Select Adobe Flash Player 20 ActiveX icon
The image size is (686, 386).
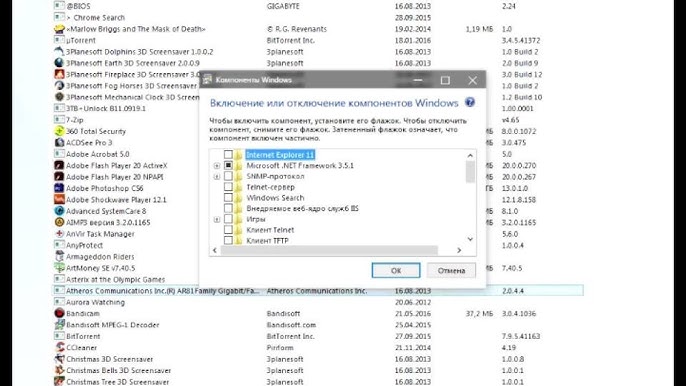point(59,165)
